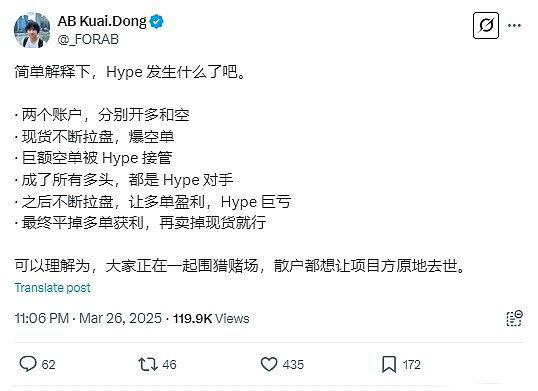538x391 pixels.
Task: Open AB Kuai.Dong profile picture
Action: click(32, 30)
